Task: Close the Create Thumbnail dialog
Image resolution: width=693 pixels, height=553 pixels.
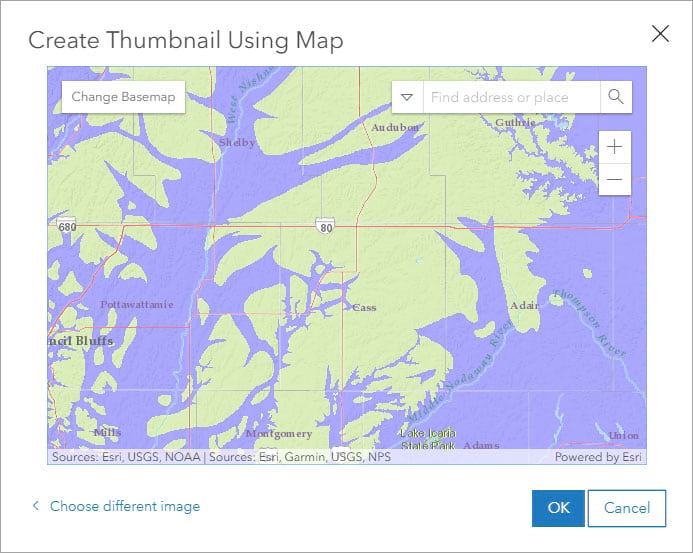Action: (660, 34)
